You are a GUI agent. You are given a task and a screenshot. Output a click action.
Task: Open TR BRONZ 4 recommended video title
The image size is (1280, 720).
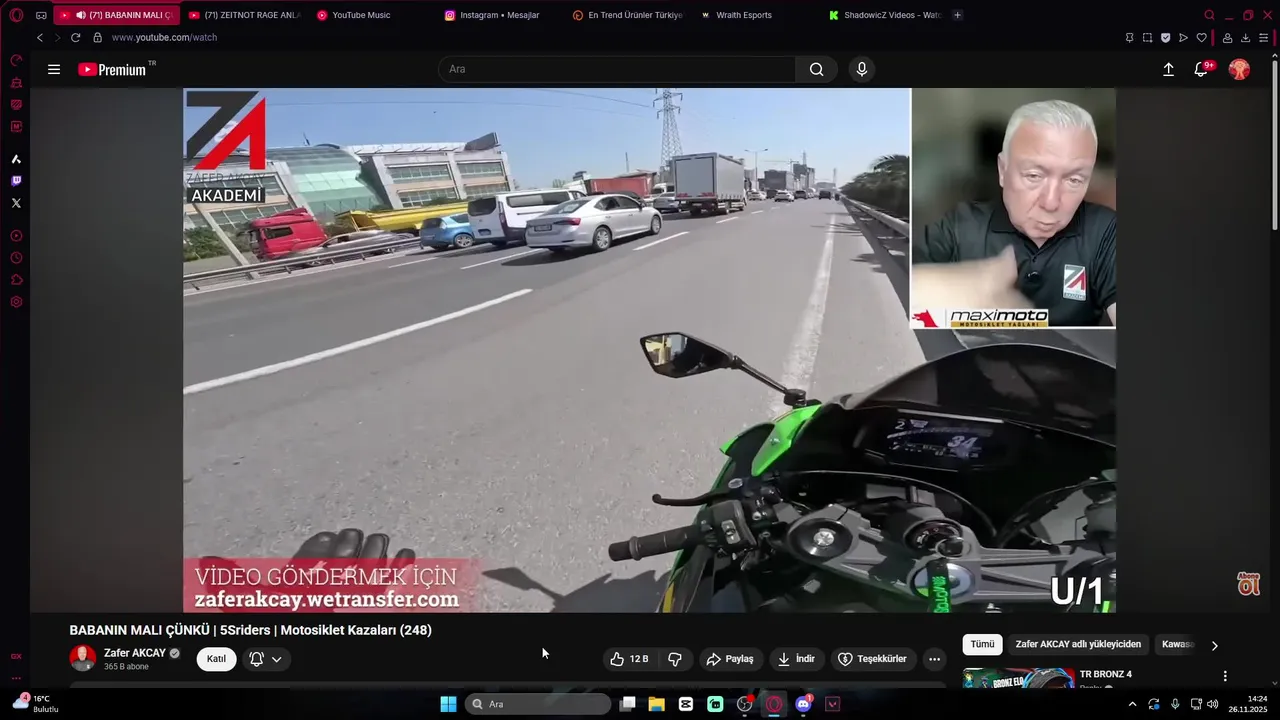[1106, 674]
